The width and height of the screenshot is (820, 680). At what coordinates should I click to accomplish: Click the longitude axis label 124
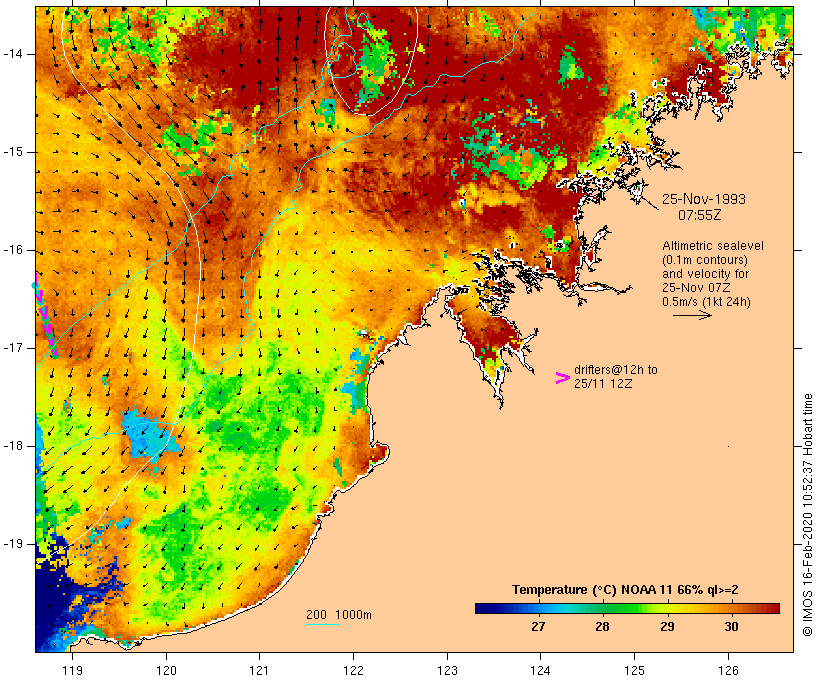click(x=540, y=670)
